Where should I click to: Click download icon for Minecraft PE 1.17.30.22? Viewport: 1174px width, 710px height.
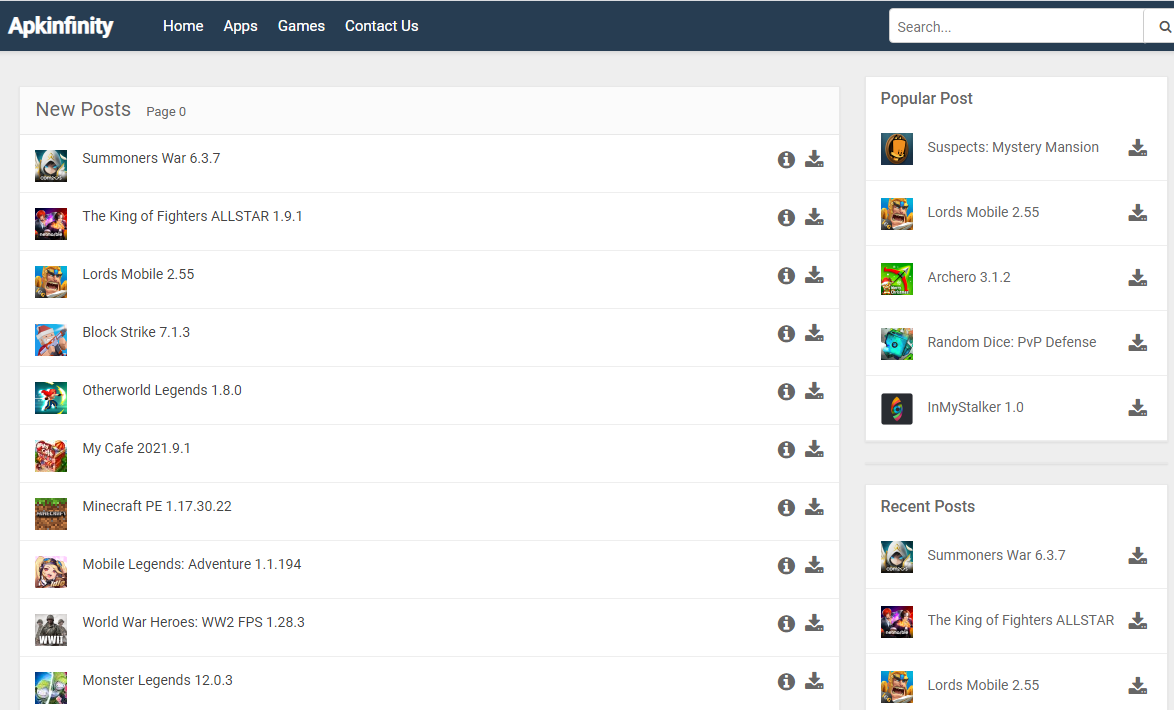pos(814,507)
